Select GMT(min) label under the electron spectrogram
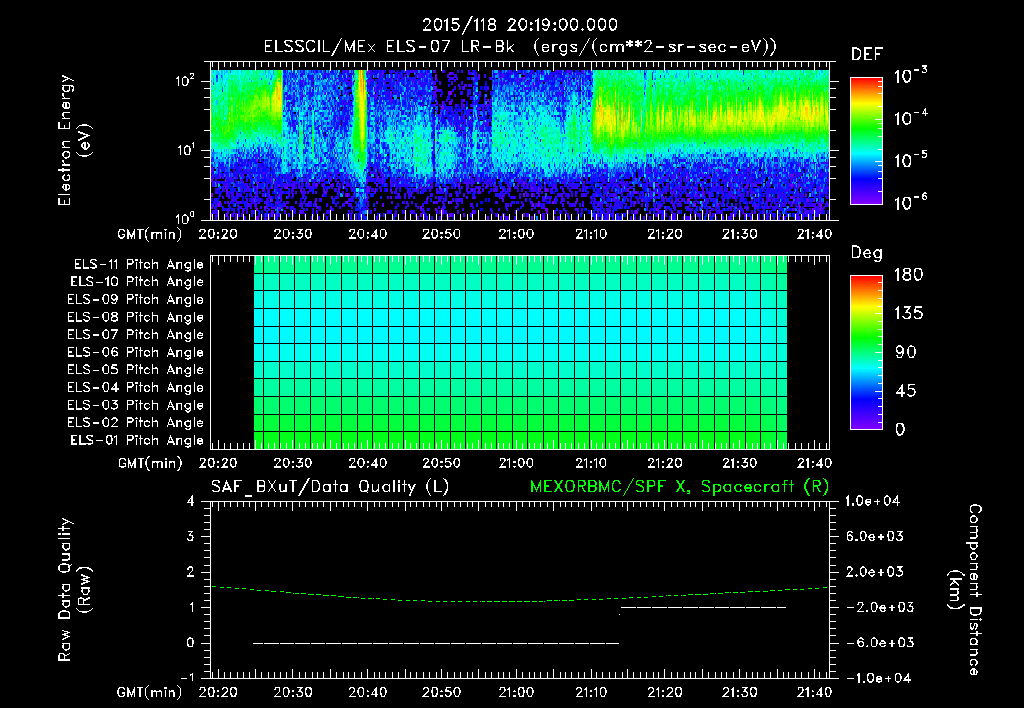 pyautogui.click(x=150, y=234)
